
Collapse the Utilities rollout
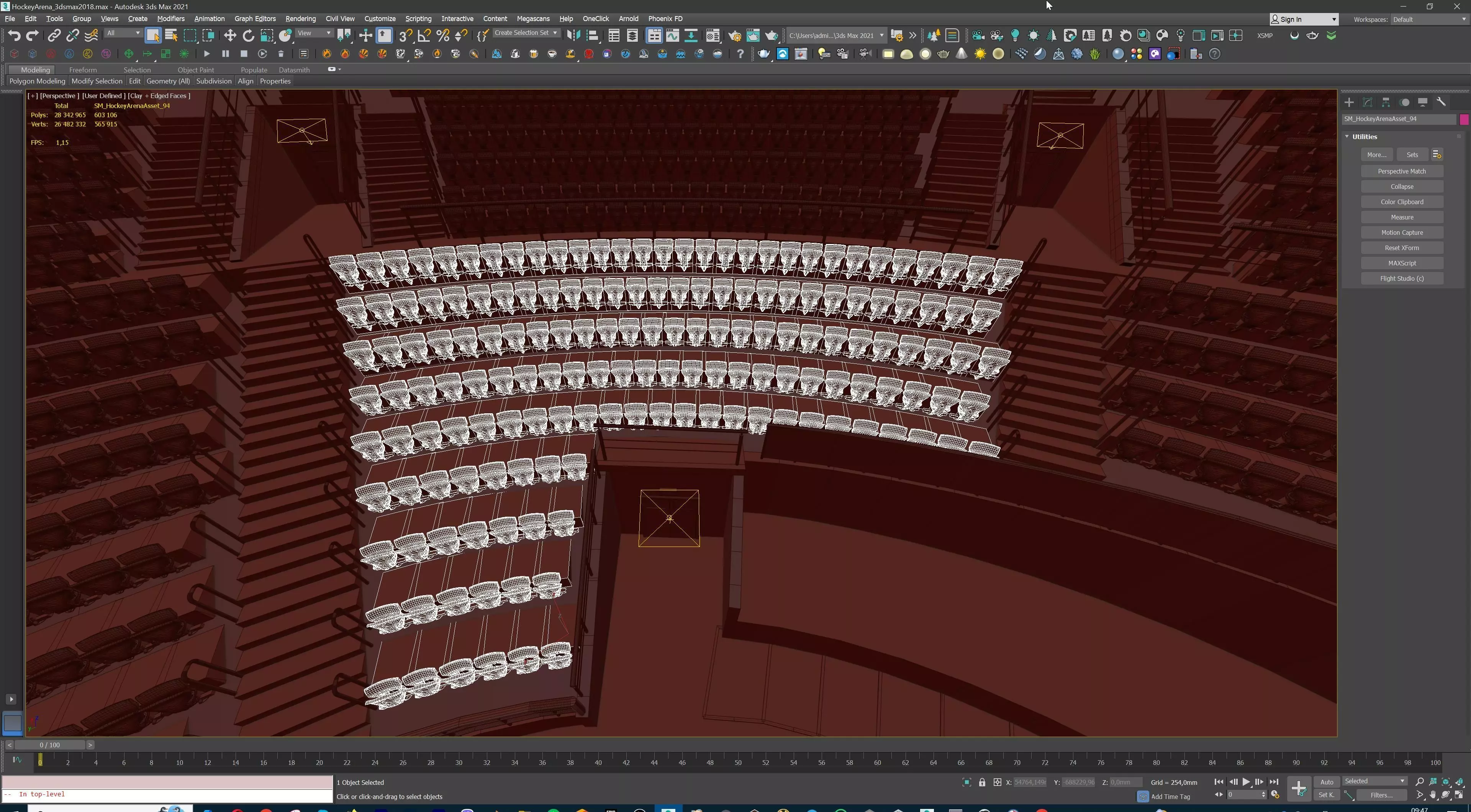point(1347,136)
